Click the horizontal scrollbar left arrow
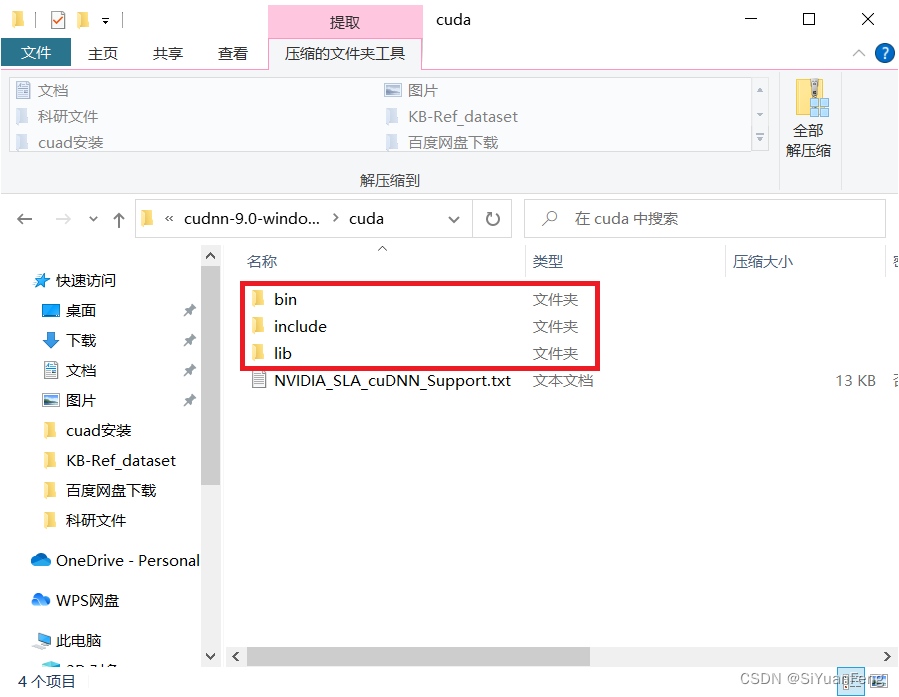 click(236, 656)
